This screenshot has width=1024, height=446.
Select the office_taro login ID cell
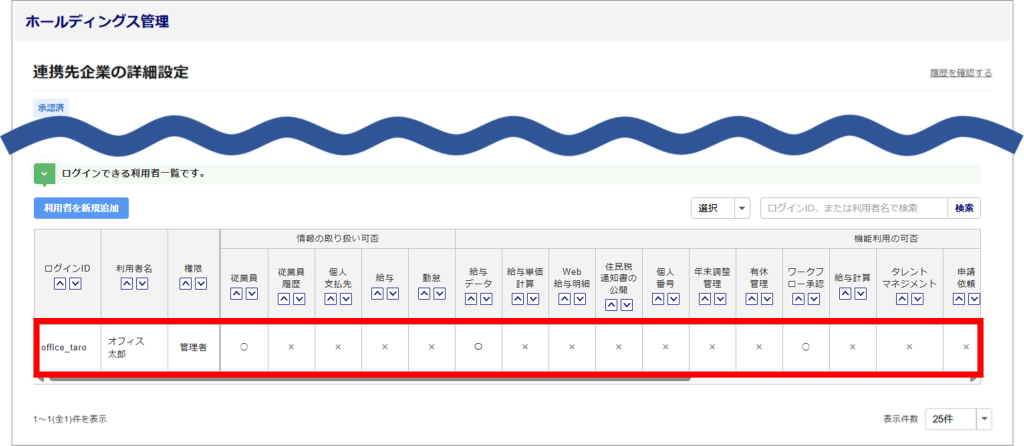click(x=64, y=347)
